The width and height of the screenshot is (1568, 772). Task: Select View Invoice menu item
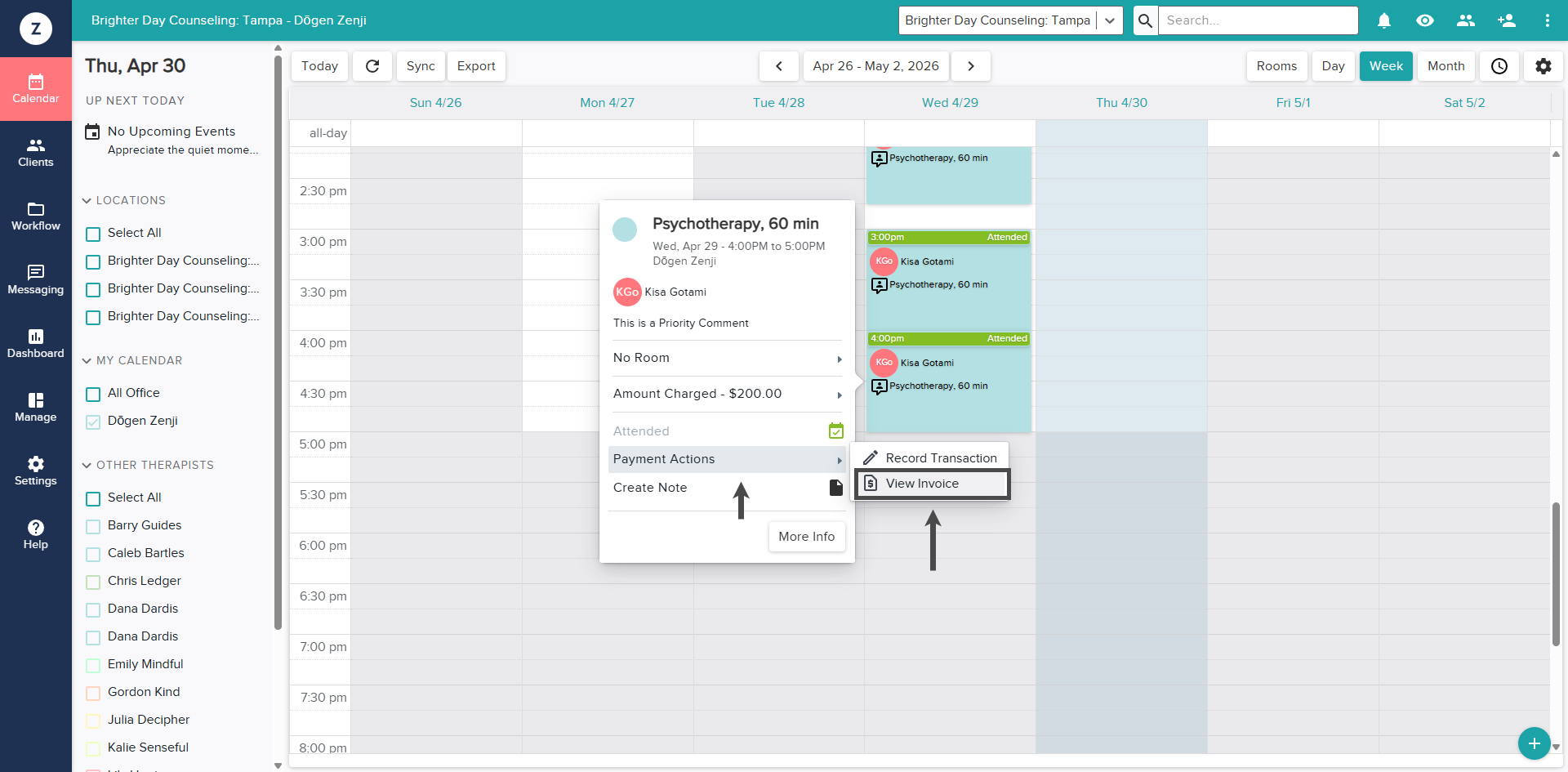pos(932,484)
